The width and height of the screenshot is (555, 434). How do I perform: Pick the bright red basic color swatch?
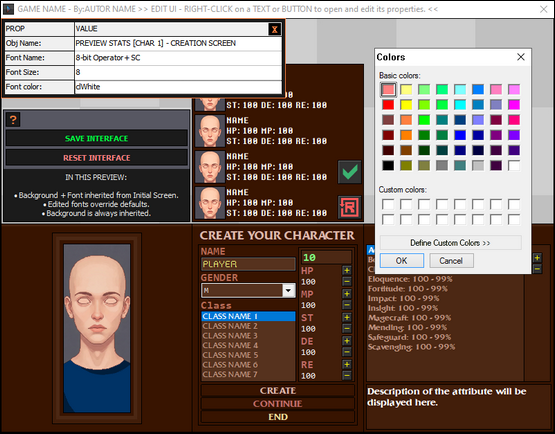(388, 105)
